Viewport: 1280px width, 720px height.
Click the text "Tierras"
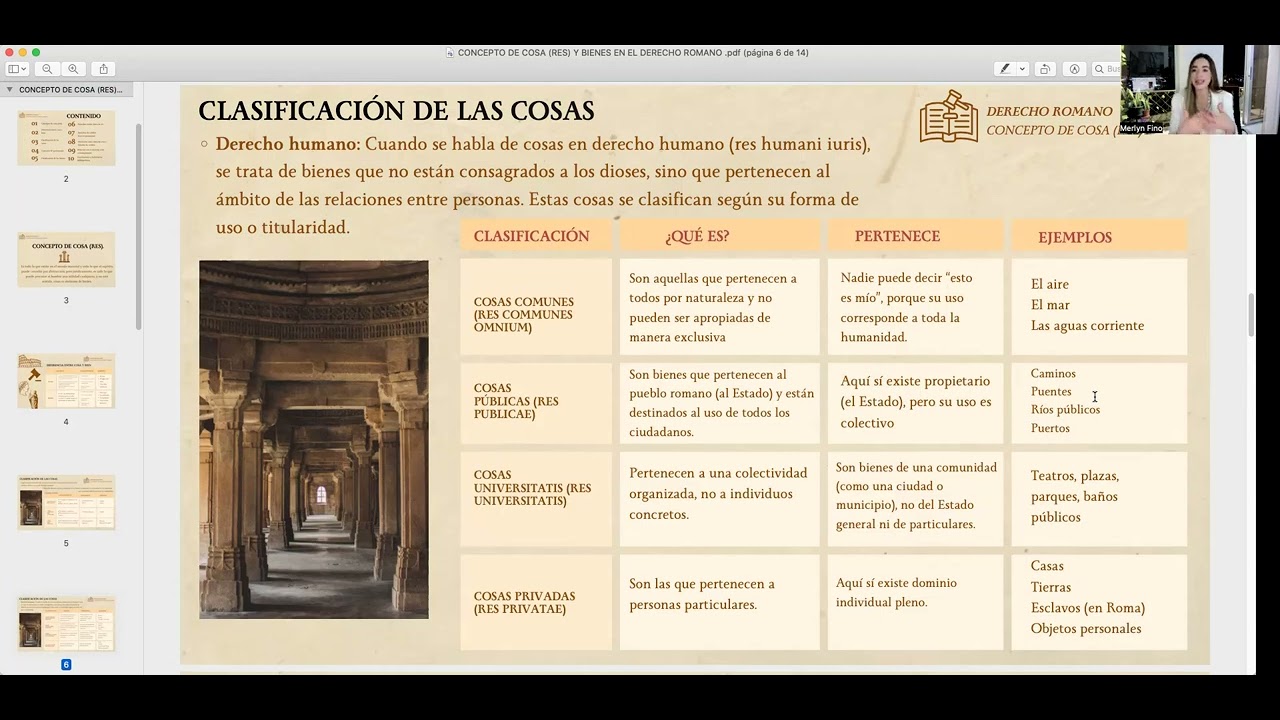click(x=1051, y=587)
